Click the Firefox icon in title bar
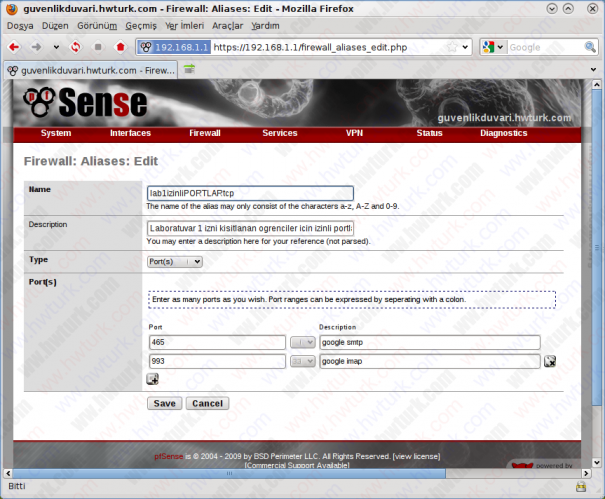The height and width of the screenshot is (499, 605). click(12, 8)
